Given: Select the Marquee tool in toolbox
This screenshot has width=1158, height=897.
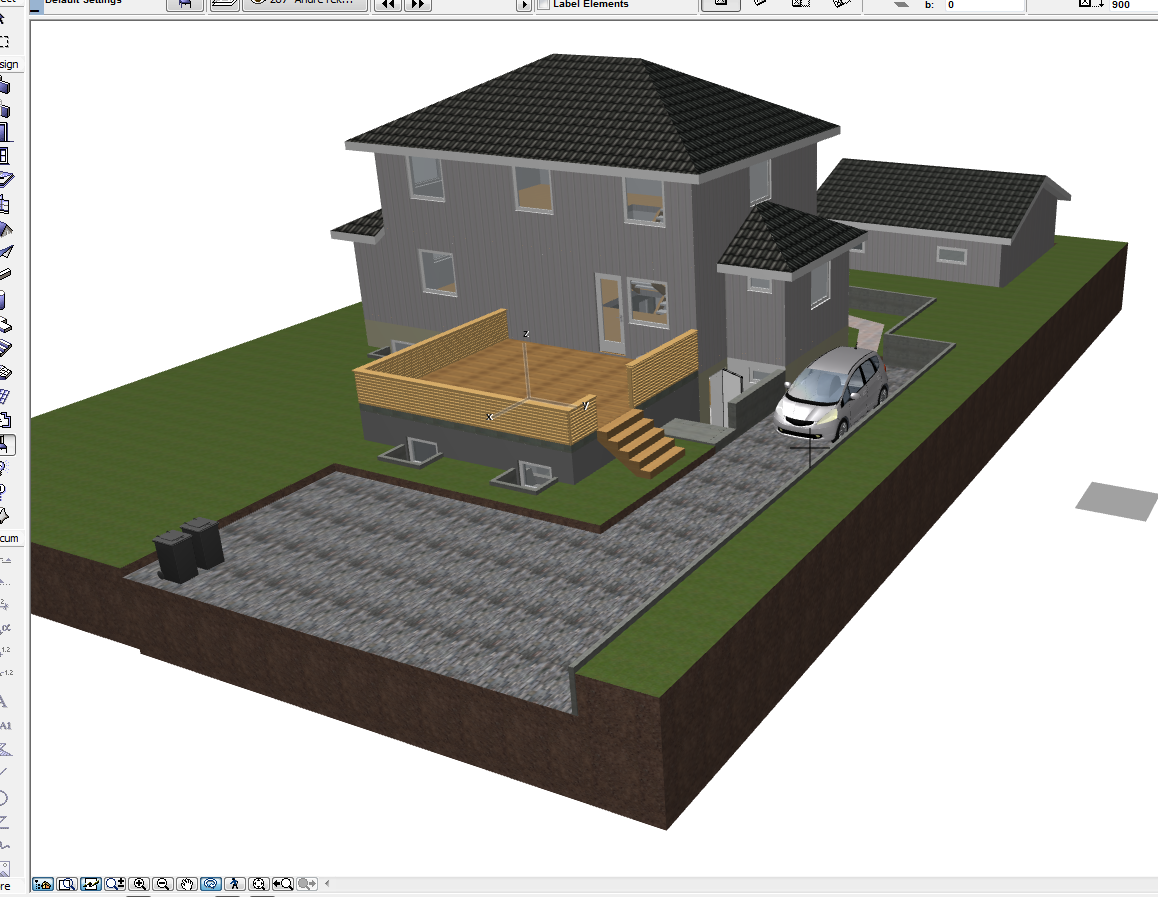Looking at the screenshot, I should [x=5, y=42].
